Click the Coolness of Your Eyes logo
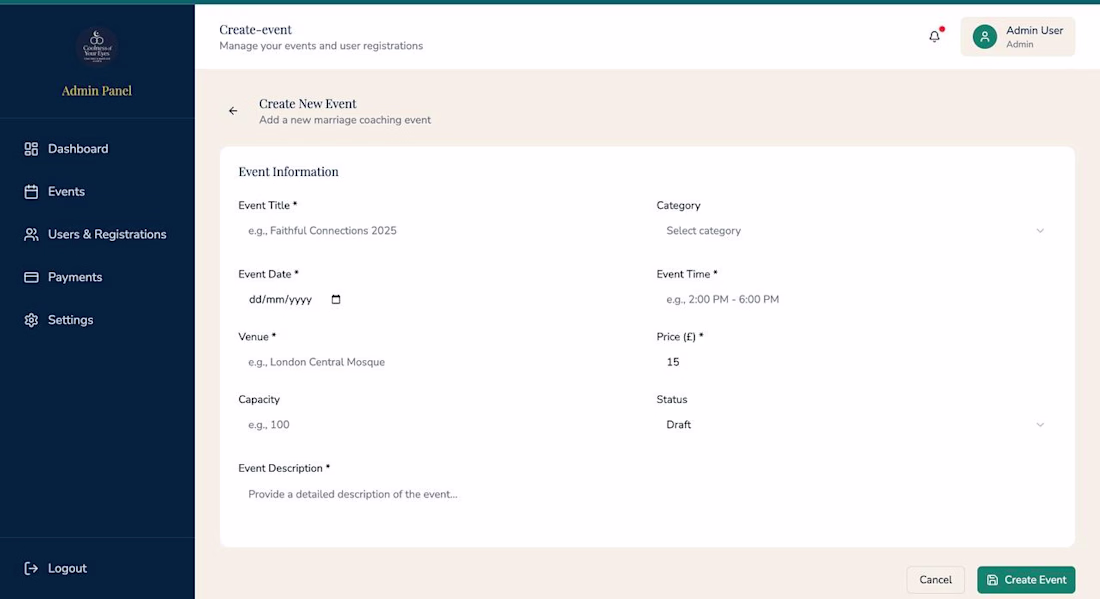The width and height of the screenshot is (1100, 599). pyautogui.click(x=97, y=47)
